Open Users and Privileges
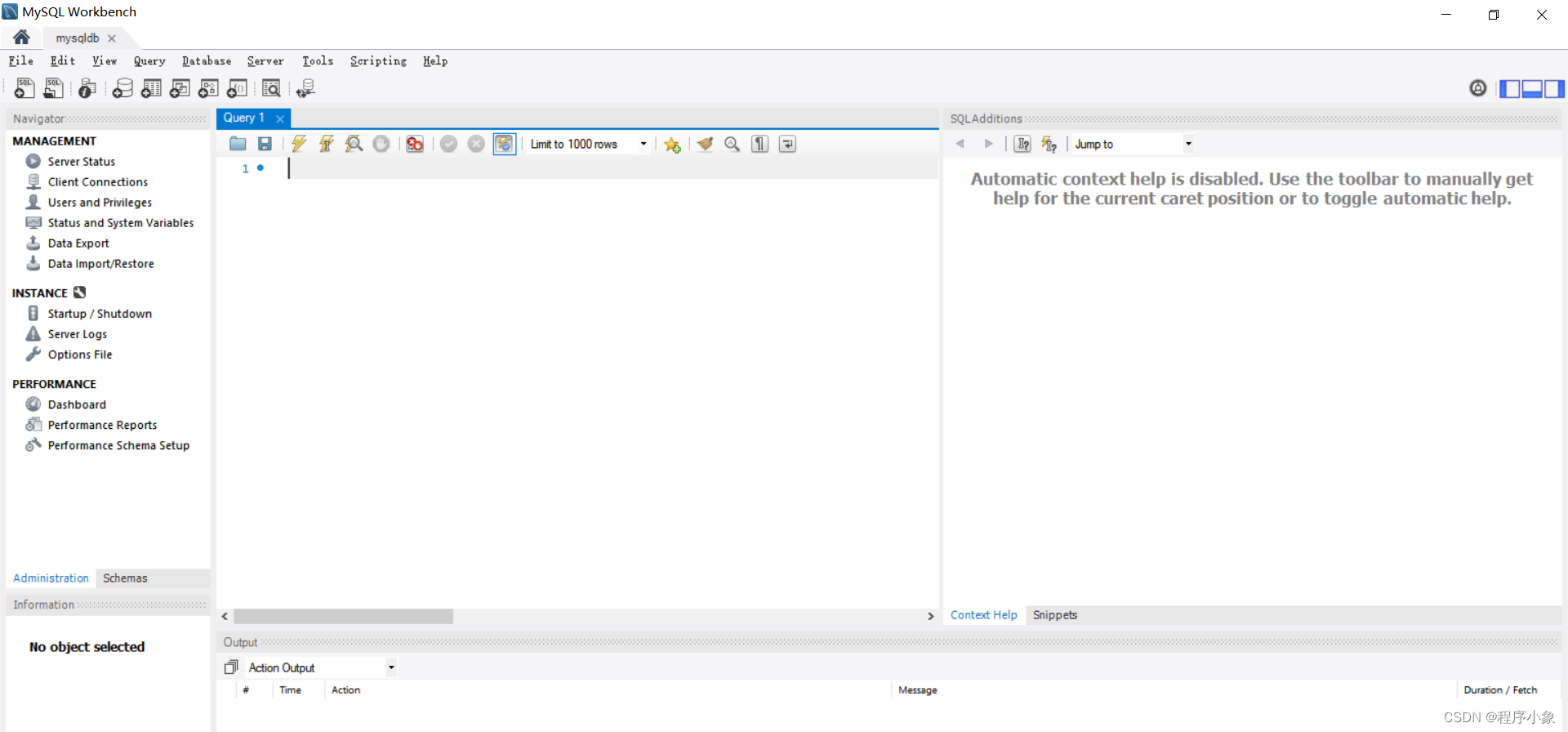This screenshot has height=732, width=1568. coord(100,203)
